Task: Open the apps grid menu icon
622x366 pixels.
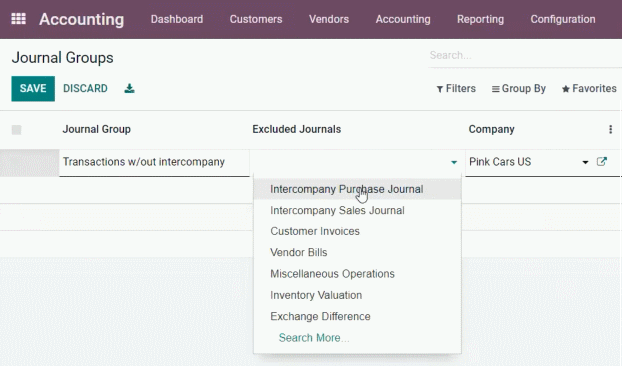Action: pos(18,19)
